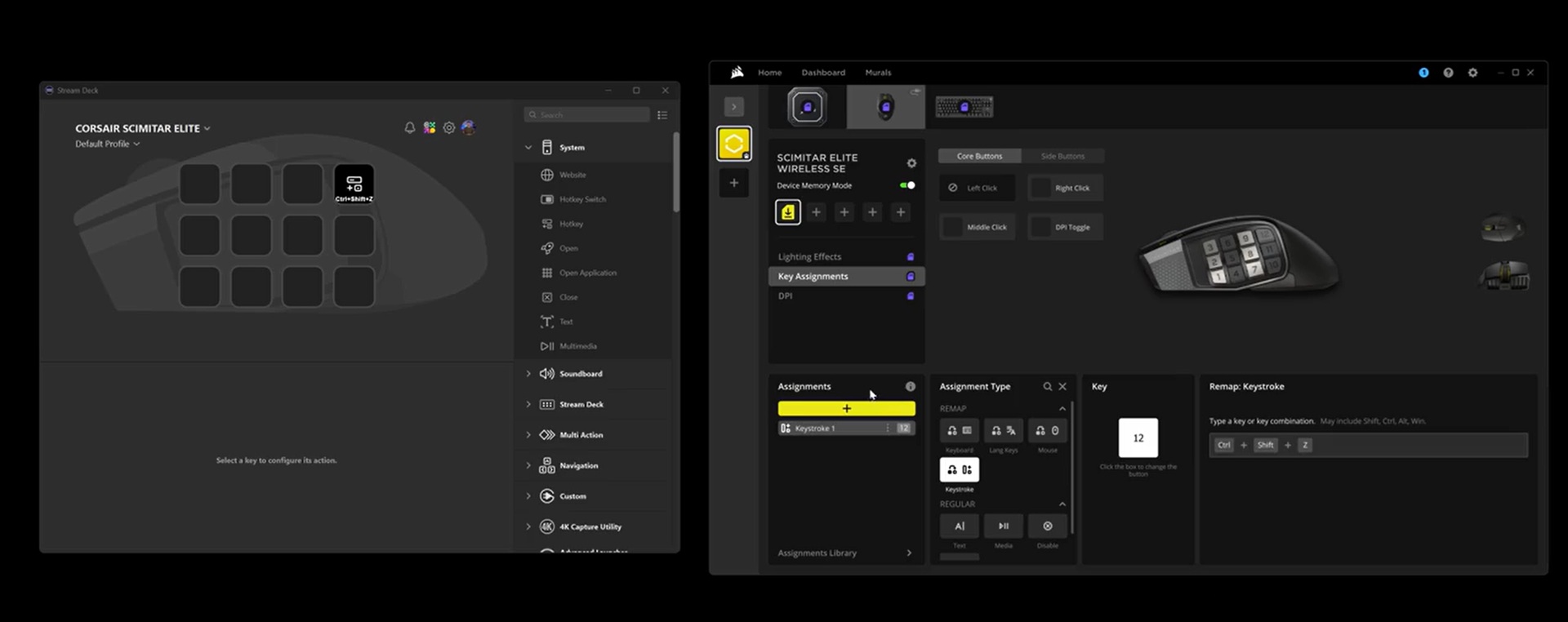The image size is (1568, 622).
Task: Open Assignments info icon
Action: [910, 387]
